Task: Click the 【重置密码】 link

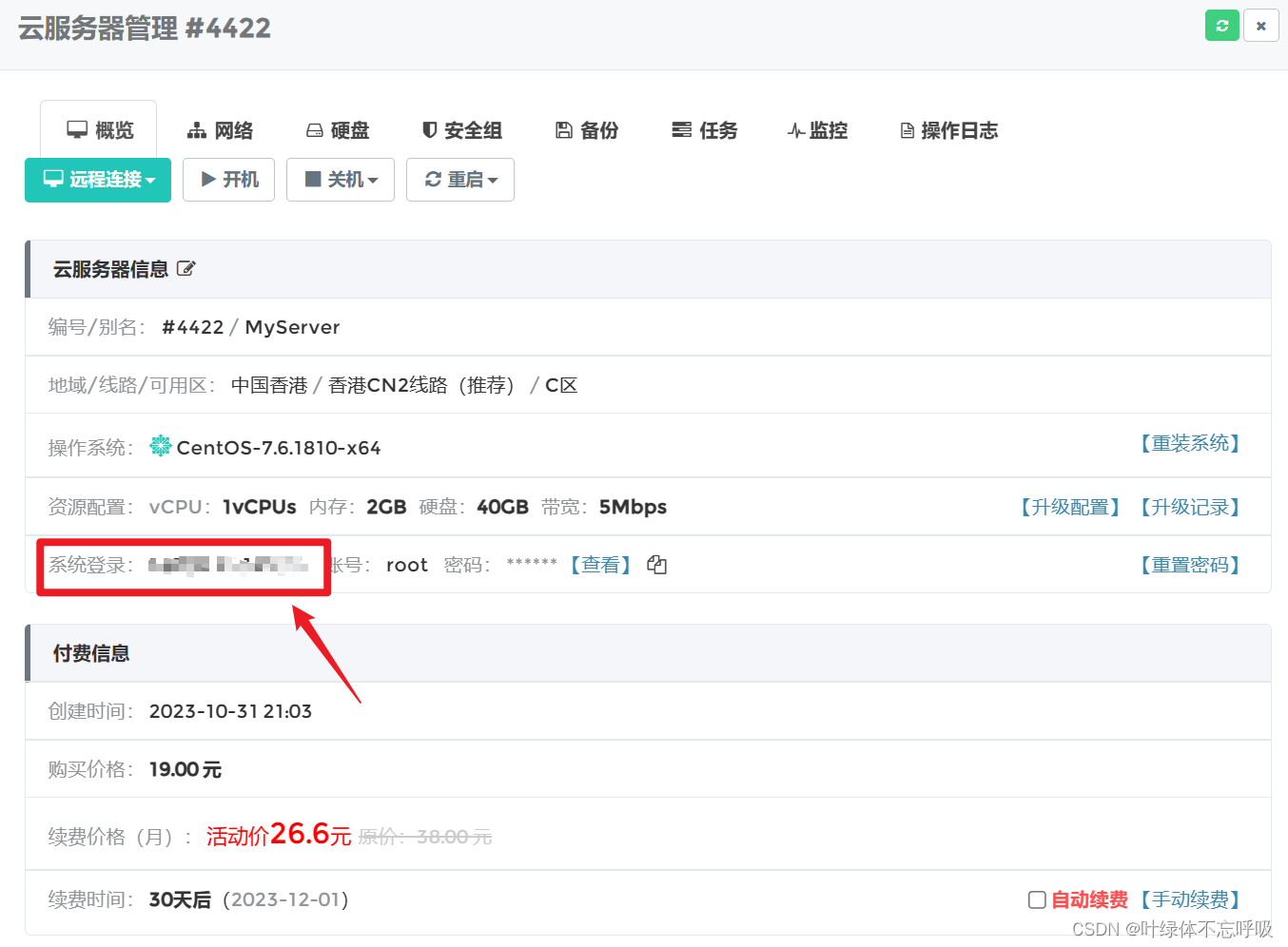Action: (1190, 565)
